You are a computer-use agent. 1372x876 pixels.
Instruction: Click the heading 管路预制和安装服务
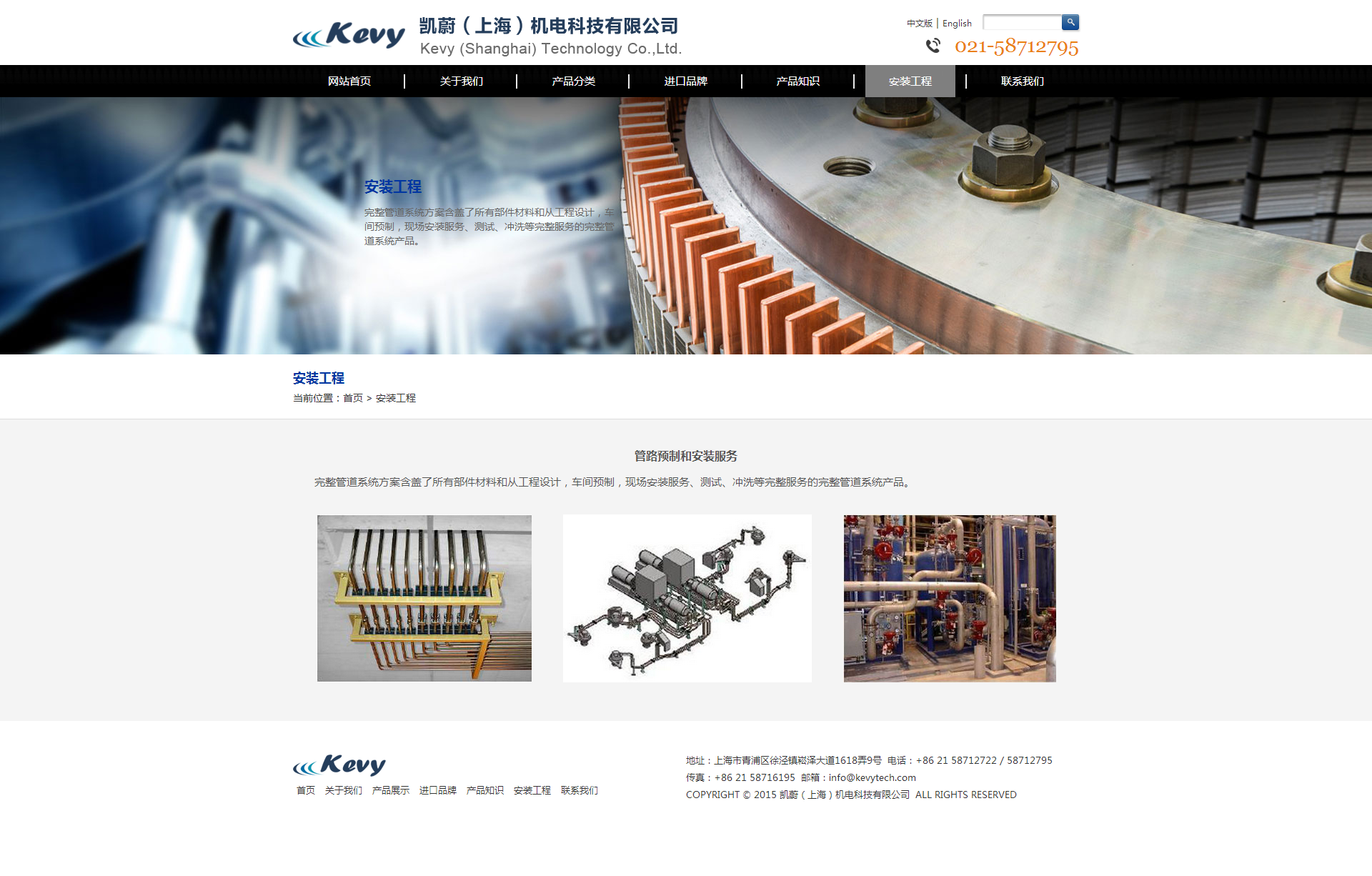686,456
